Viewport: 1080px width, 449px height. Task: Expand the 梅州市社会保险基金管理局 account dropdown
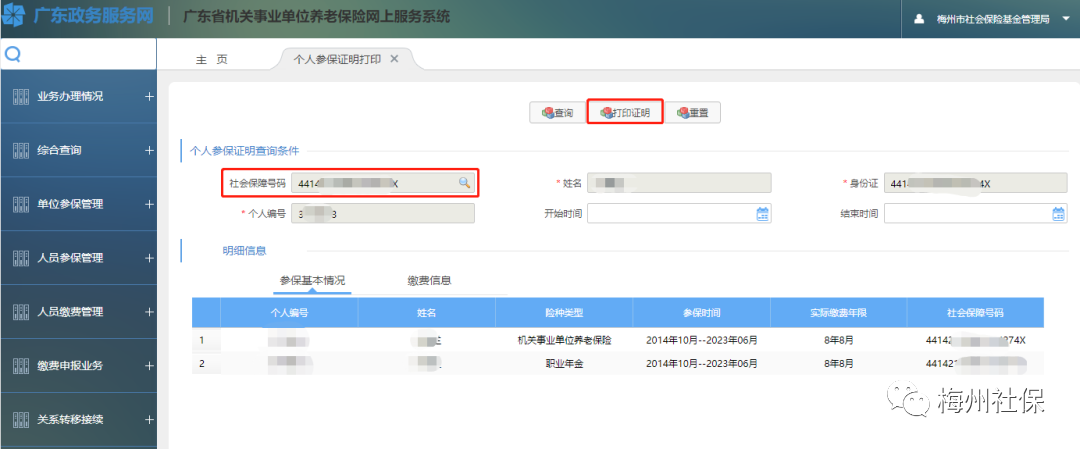click(x=1066, y=19)
